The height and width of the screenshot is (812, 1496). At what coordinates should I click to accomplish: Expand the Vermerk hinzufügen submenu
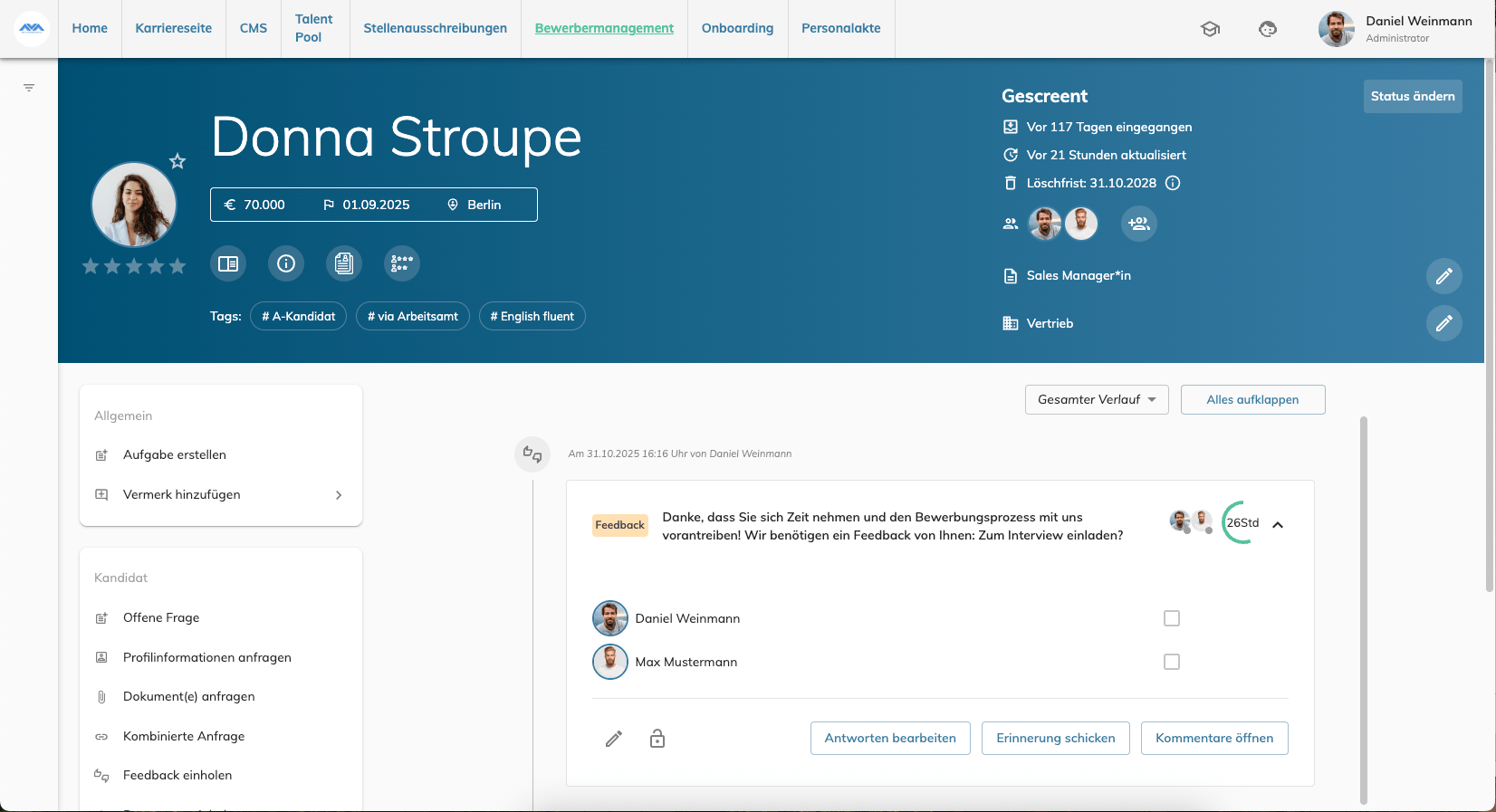(339, 495)
